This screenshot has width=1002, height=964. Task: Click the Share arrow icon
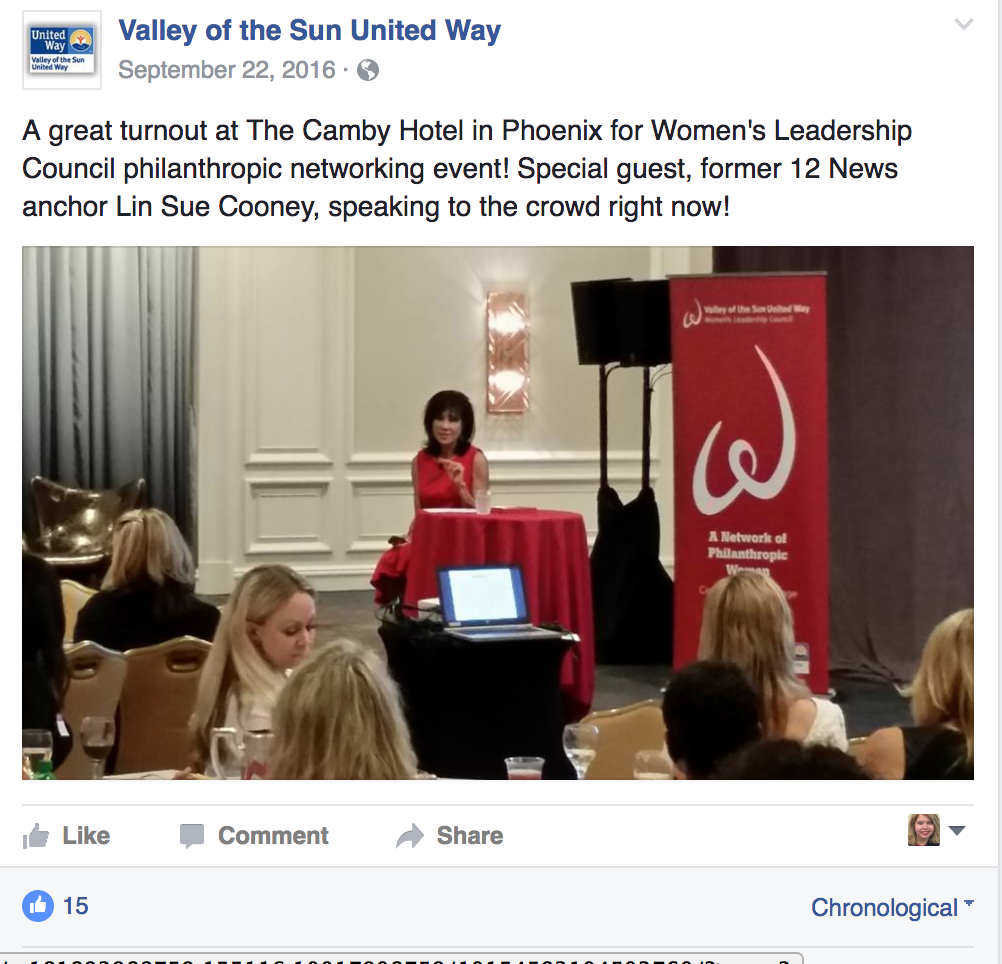410,836
